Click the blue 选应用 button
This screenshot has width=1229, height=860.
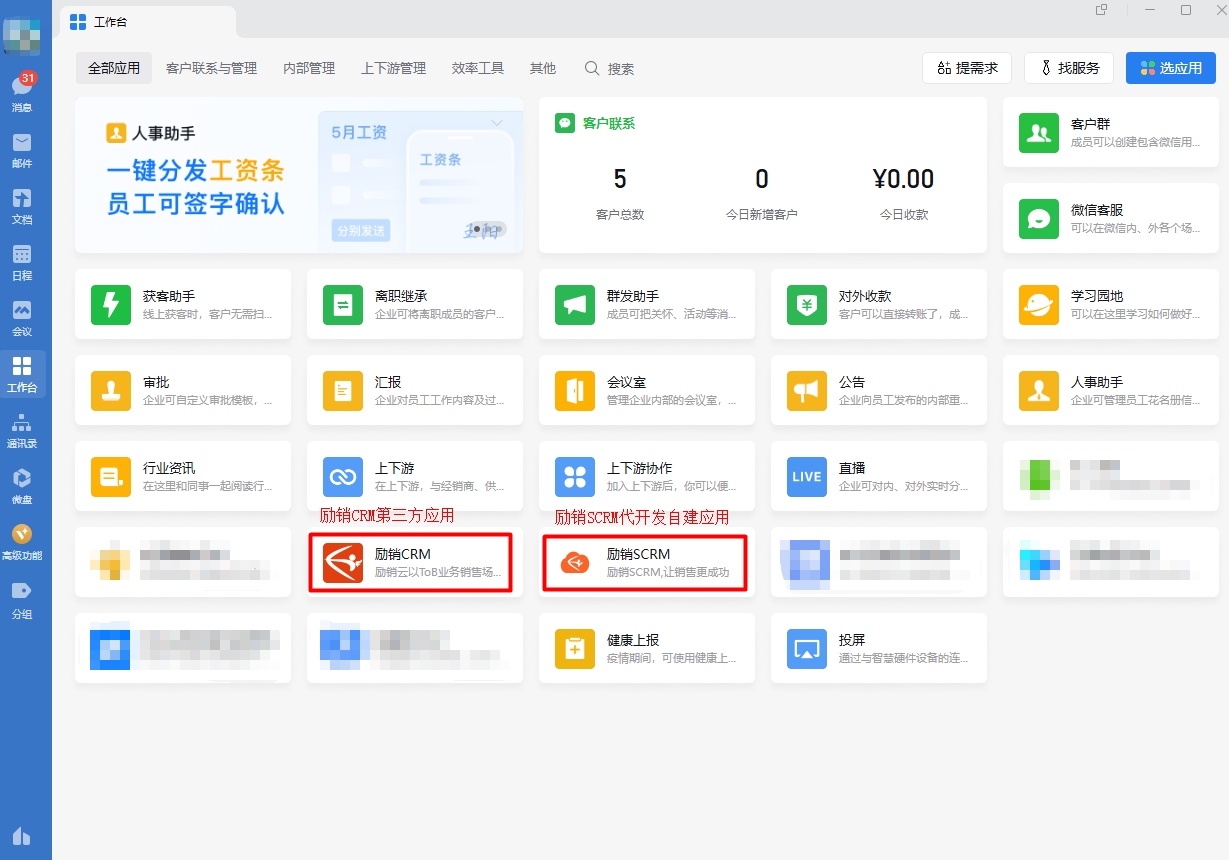[1170, 68]
